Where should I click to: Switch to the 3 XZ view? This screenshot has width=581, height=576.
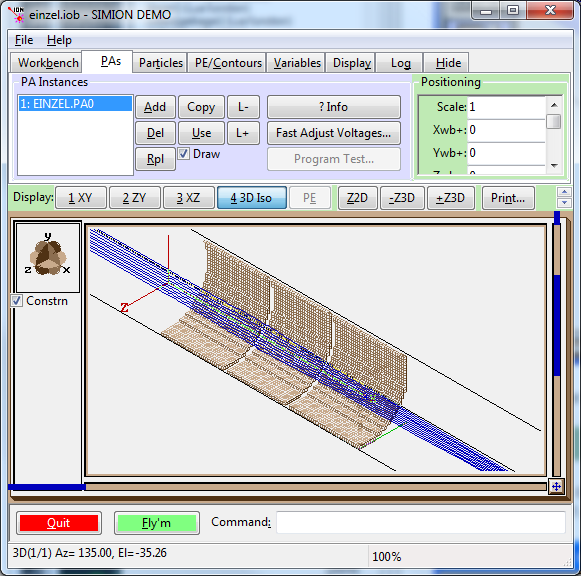[x=188, y=198]
